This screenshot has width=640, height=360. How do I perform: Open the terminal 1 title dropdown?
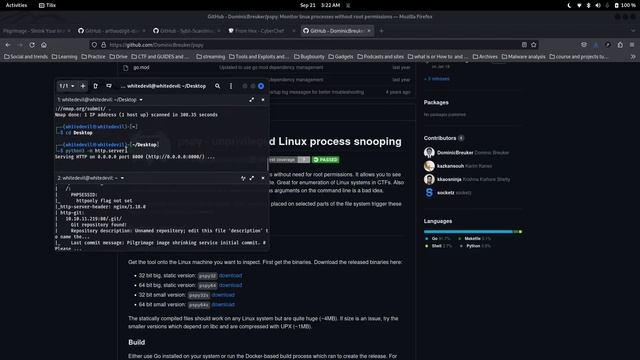click(141, 100)
